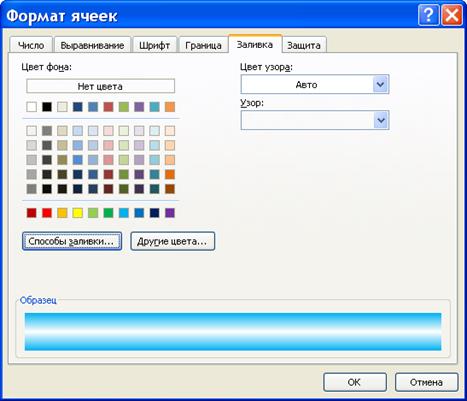Go to the Шрифт tab

(x=154, y=45)
